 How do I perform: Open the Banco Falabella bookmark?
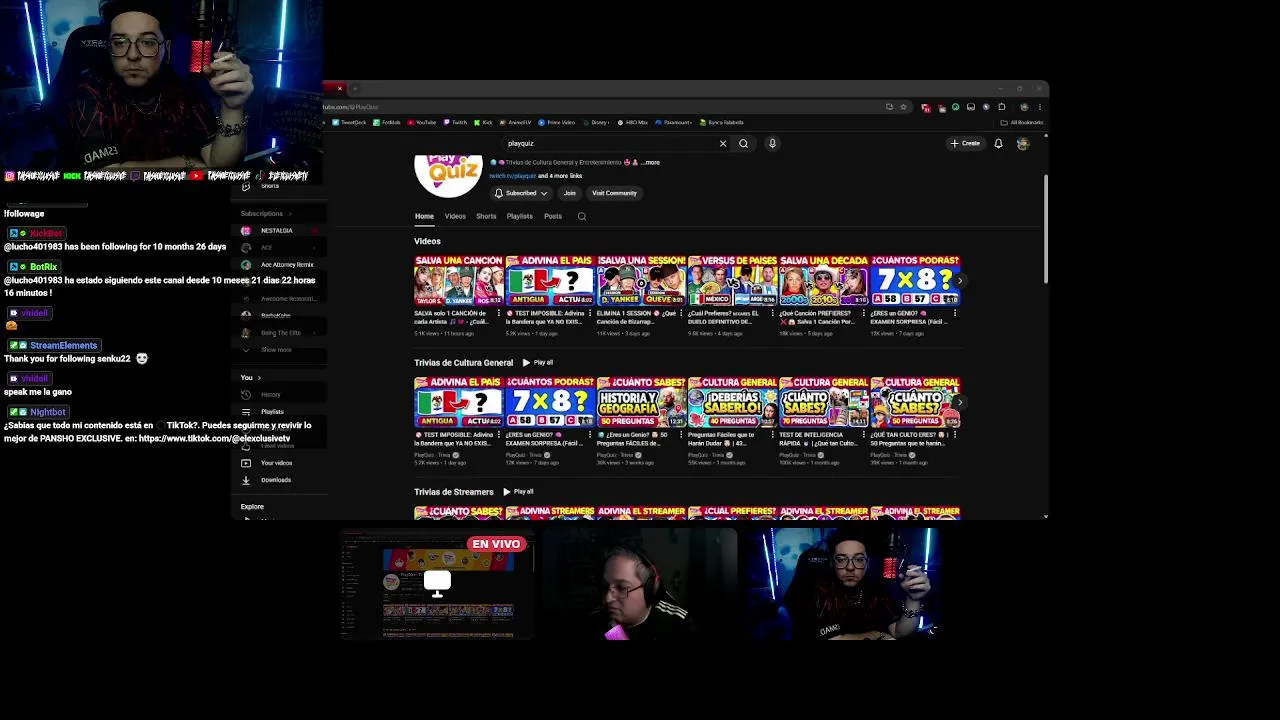721,122
